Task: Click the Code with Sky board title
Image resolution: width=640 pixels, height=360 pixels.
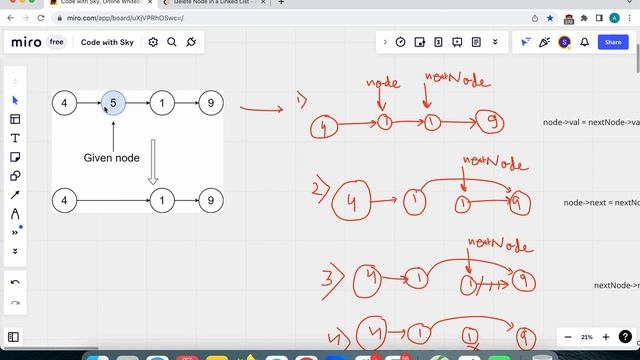Action: click(x=107, y=42)
